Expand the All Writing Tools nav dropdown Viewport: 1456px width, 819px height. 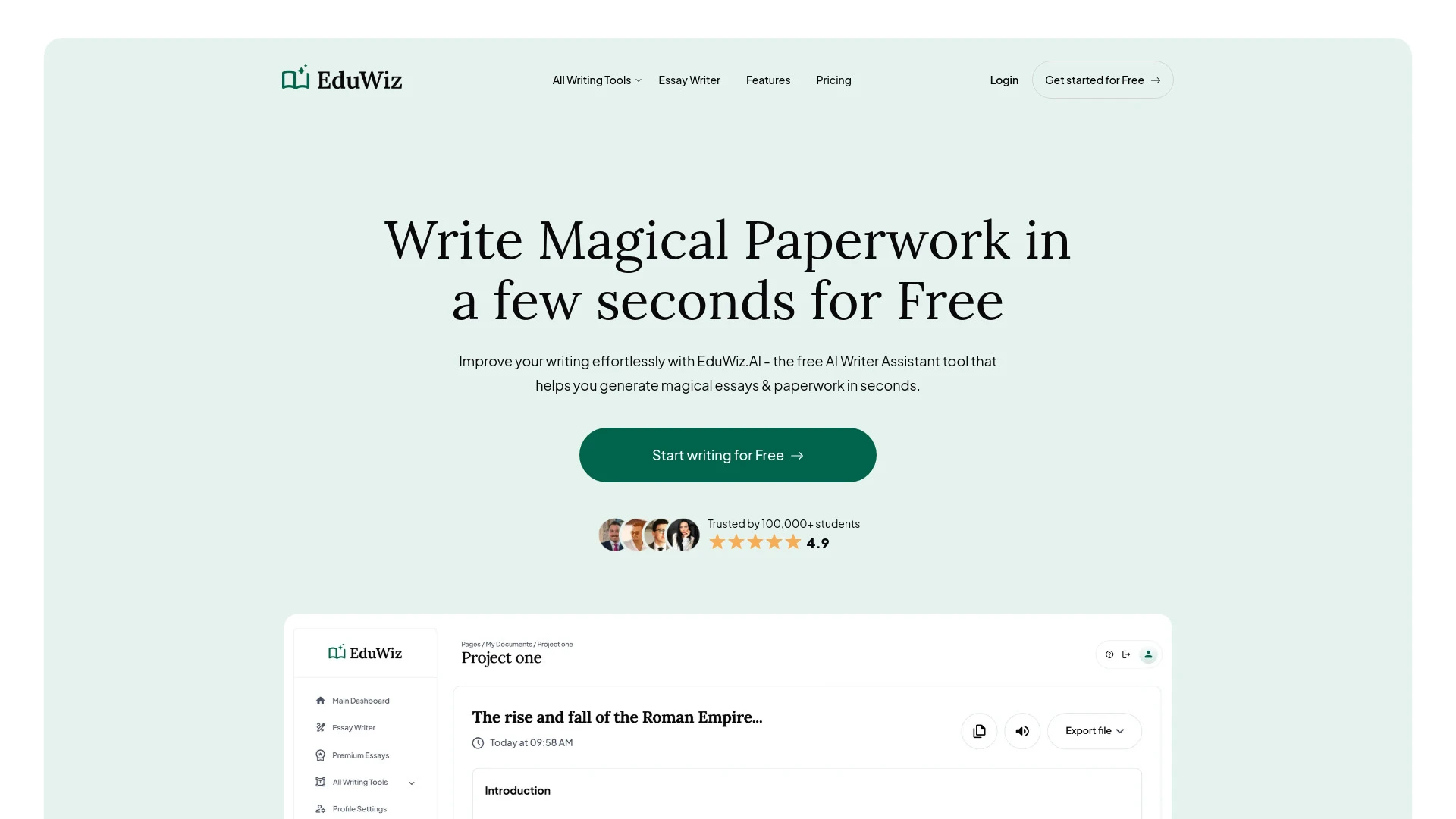point(597,80)
